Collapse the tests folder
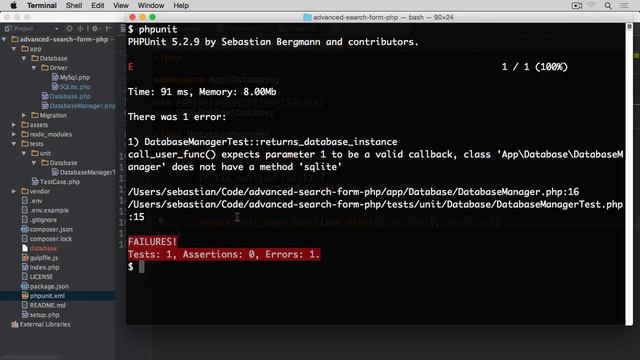Screen dimensions: 640x360 pos(14,144)
